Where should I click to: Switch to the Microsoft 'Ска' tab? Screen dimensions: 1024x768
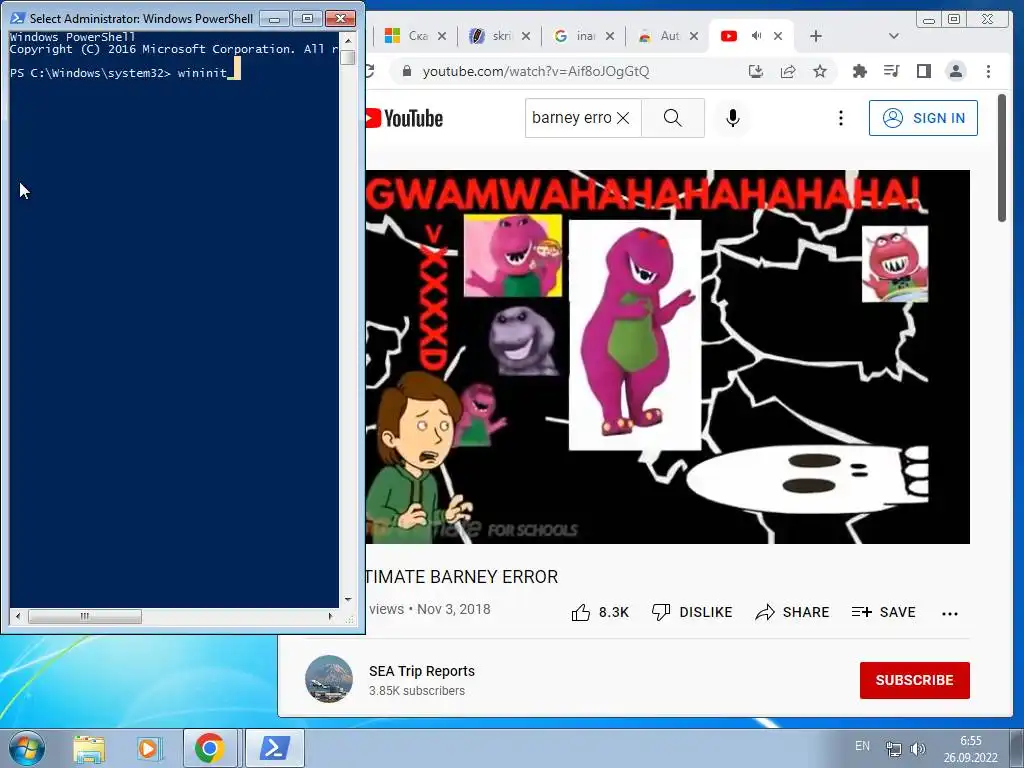click(408, 36)
